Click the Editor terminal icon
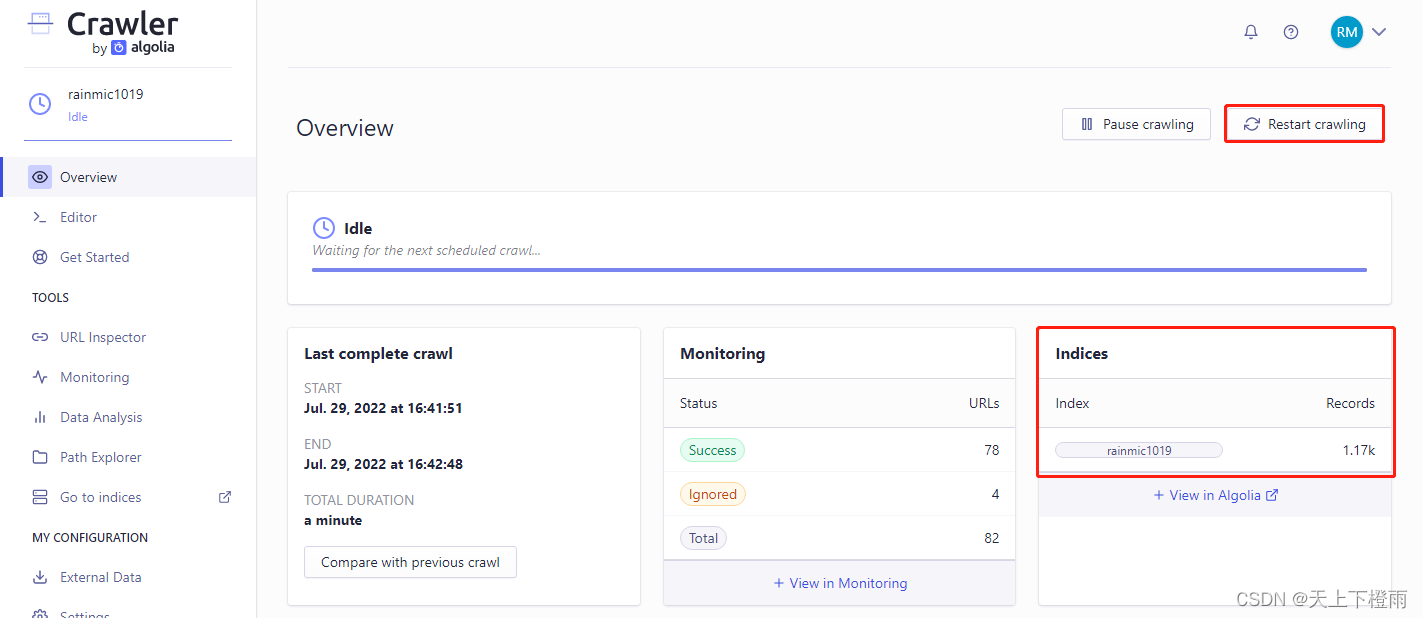Screen dimensions: 1423x618 [40, 217]
